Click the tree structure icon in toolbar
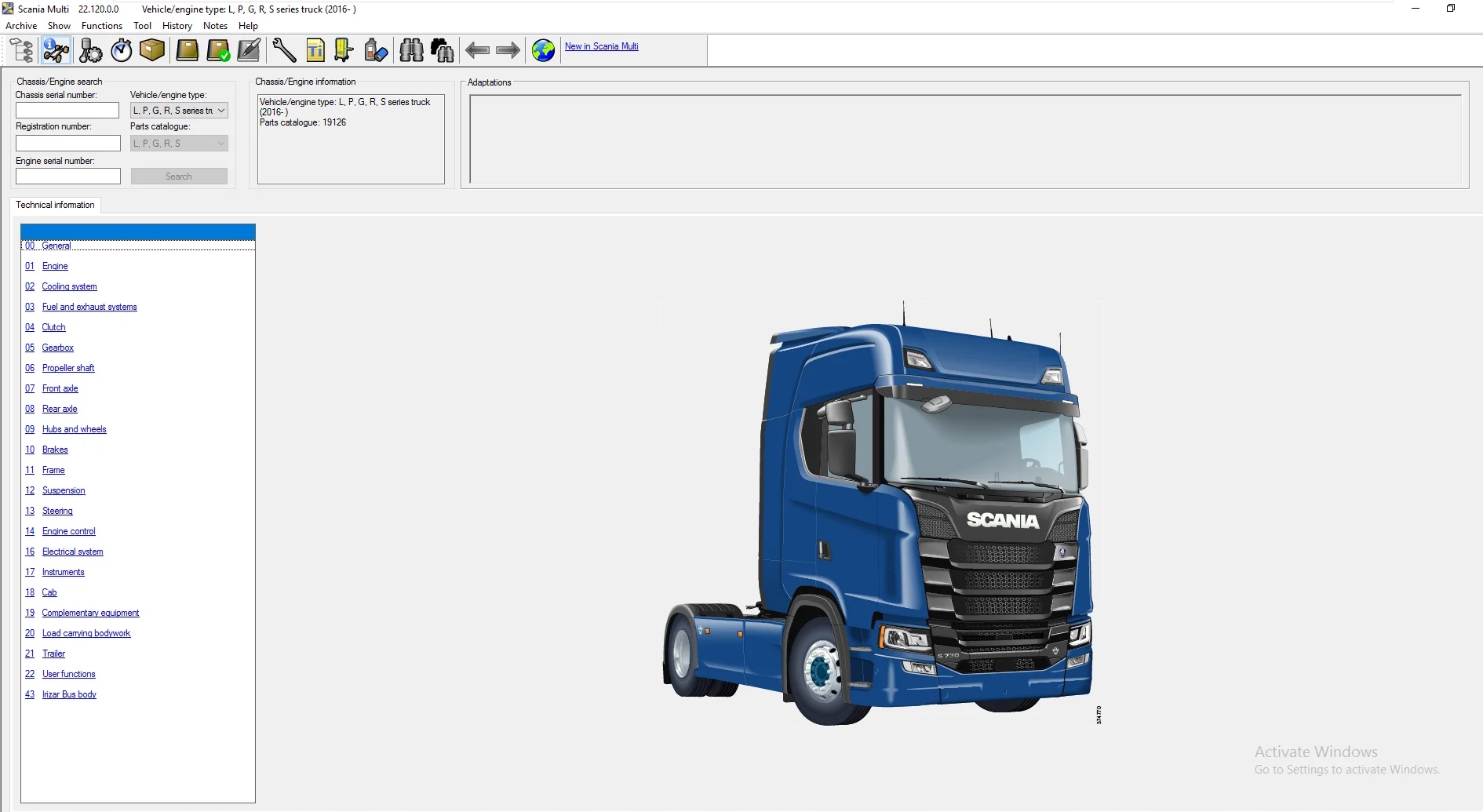The width and height of the screenshot is (1483, 812). 22,50
